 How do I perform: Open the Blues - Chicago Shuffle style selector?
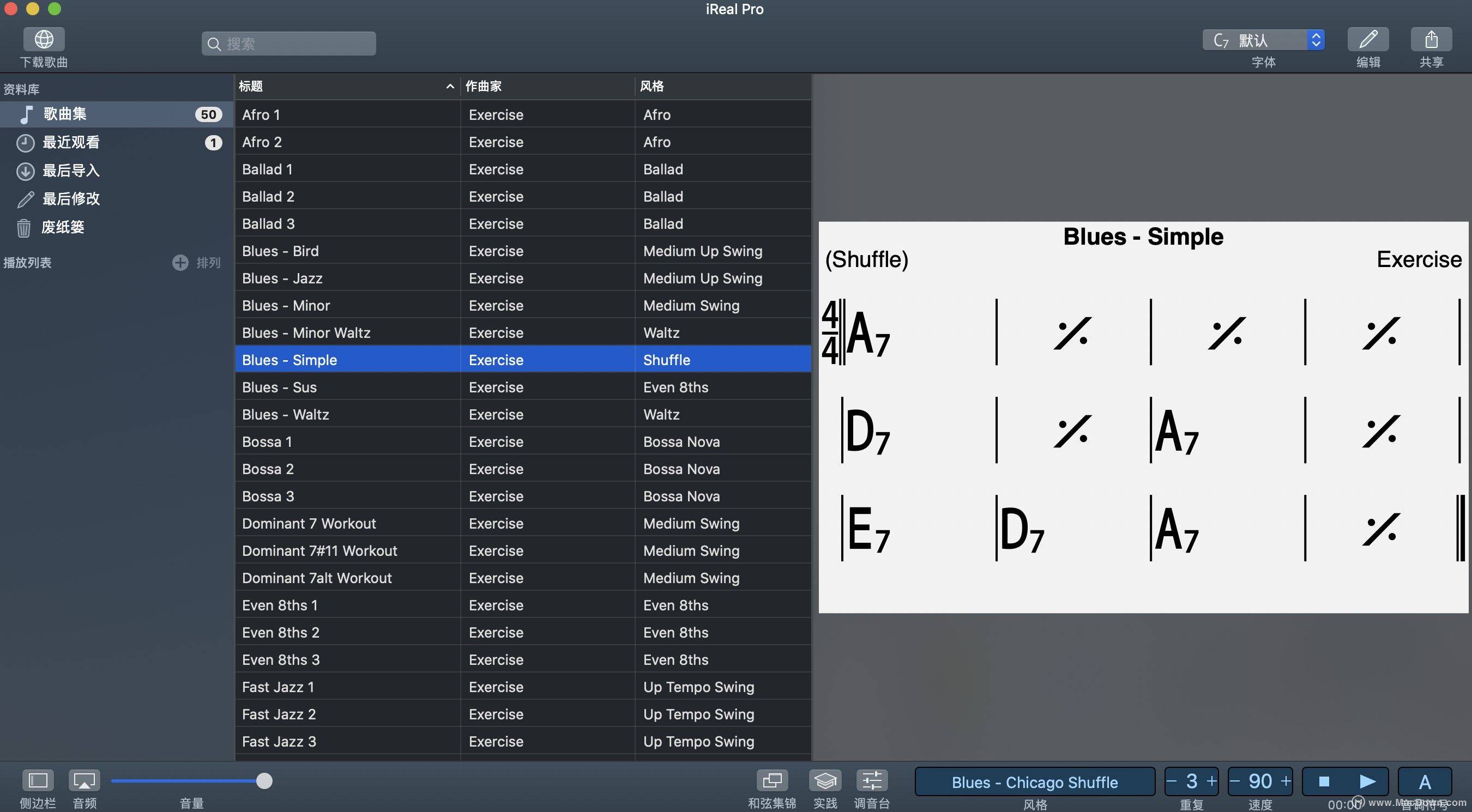1035,781
